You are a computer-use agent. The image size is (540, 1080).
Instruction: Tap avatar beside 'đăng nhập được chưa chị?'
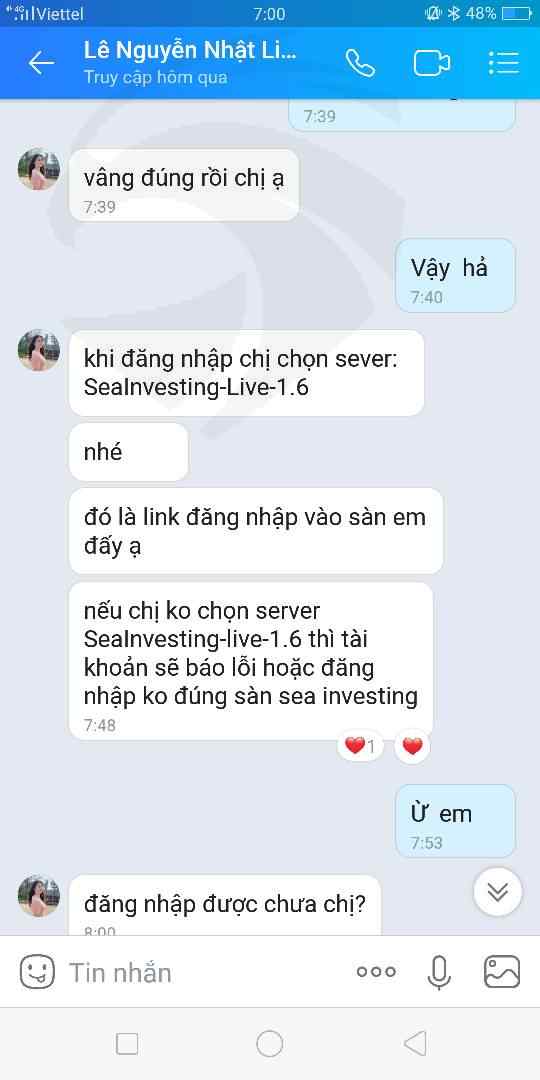[x=39, y=896]
